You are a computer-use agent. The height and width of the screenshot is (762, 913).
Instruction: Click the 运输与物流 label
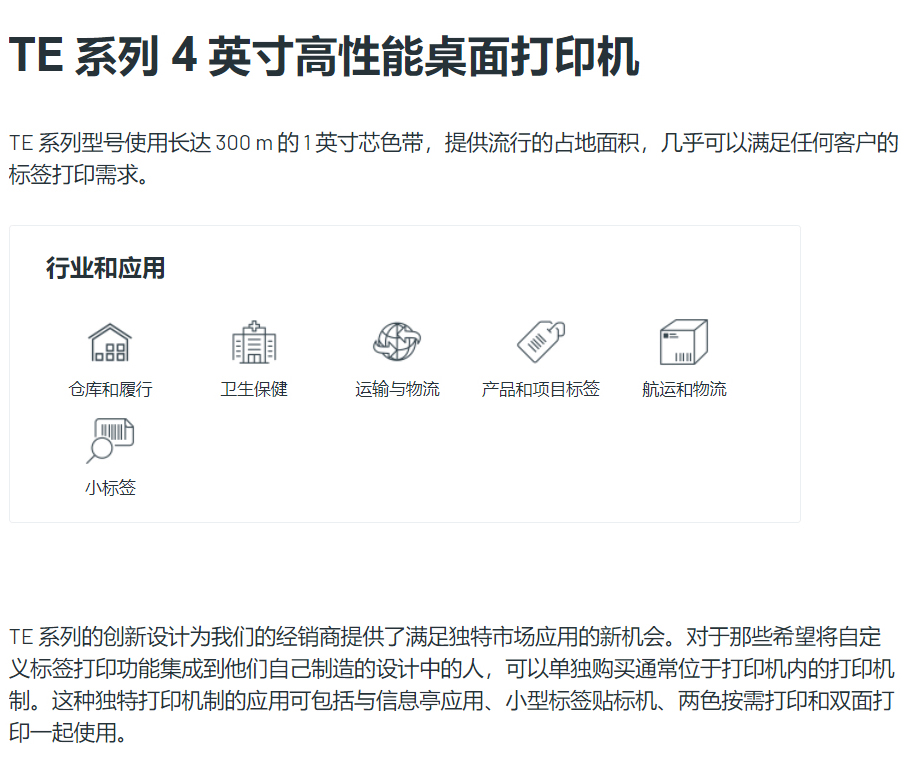397,389
